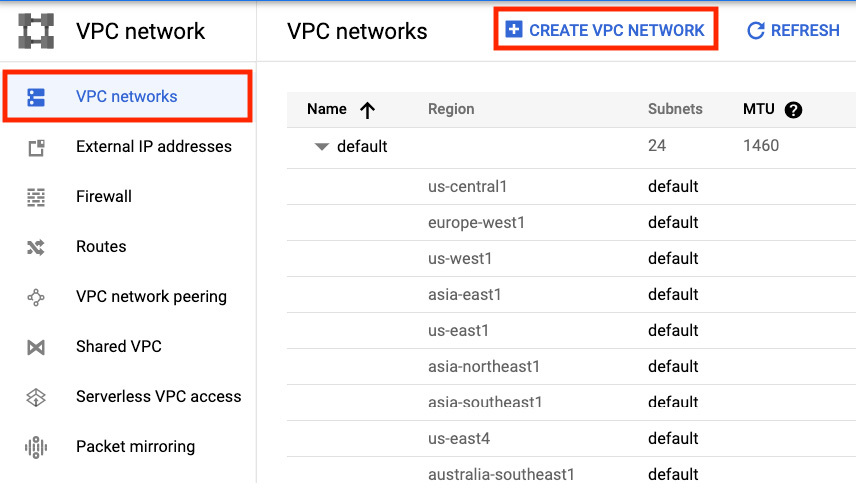Sort by Name using arrow
This screenshot has height=488, width=856.
pos(367,110)
